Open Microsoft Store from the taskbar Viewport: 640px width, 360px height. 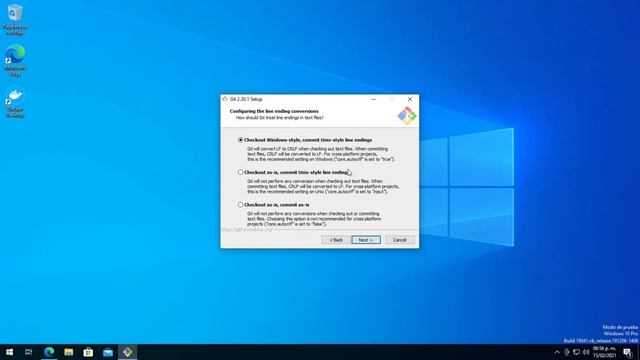tap(88, 352)
